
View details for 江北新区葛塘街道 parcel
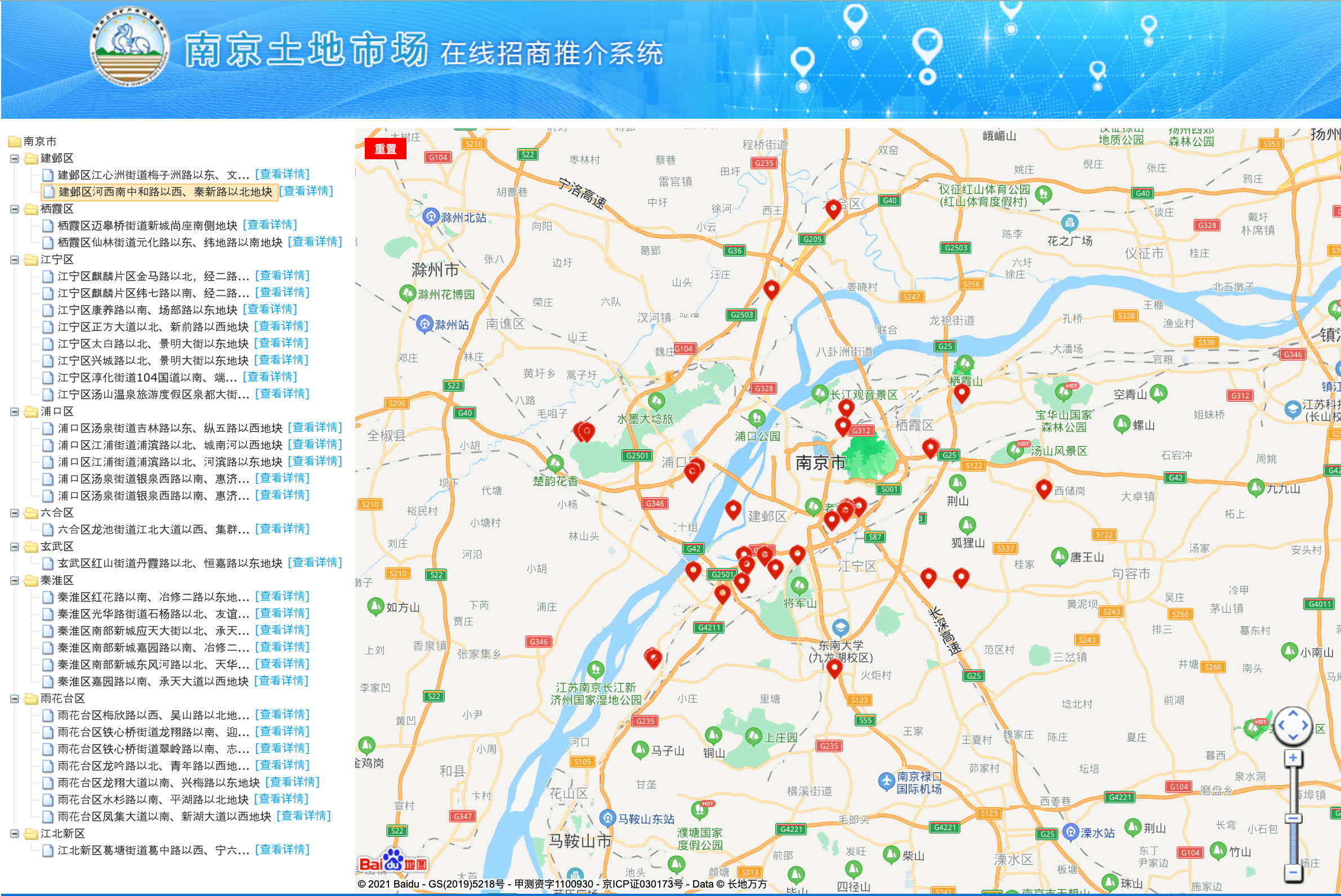pyautogui.click(x=283, y=850)
